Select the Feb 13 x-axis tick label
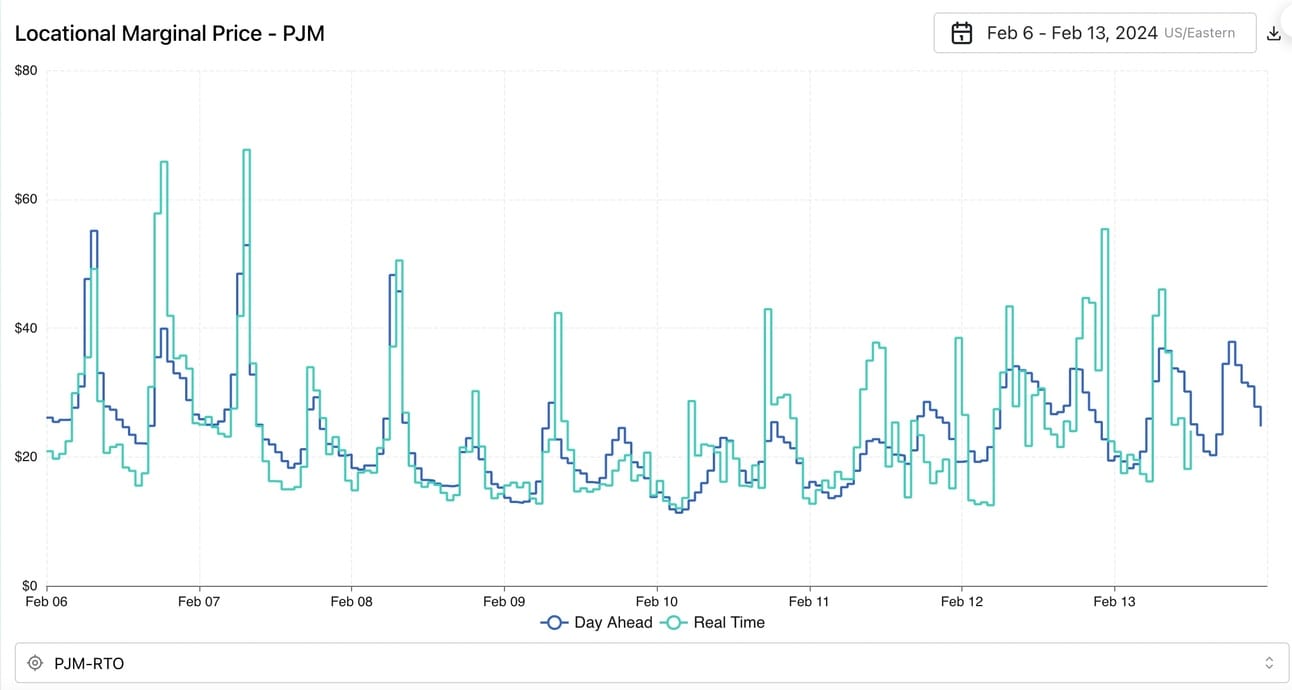 (x=1114, y=601)
